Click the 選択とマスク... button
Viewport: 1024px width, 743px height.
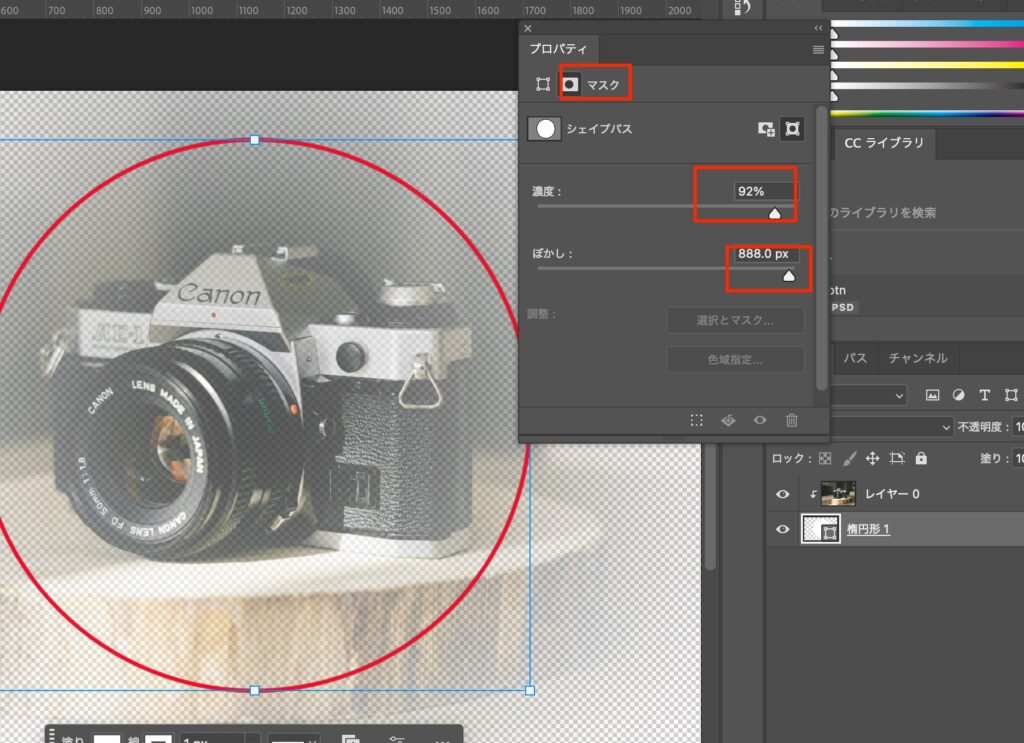(735, 320)
